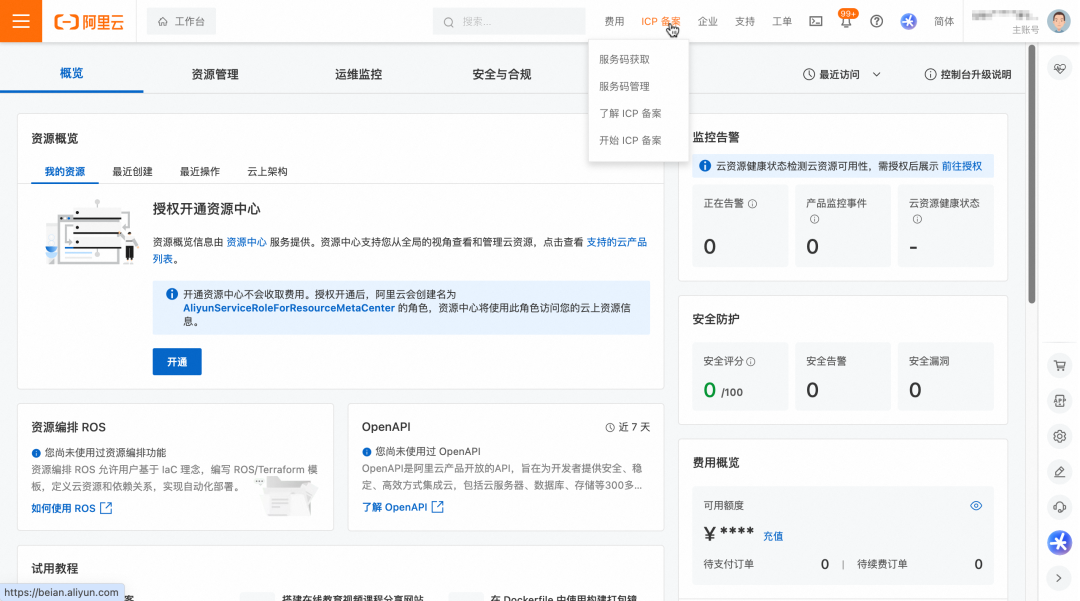Click the settings gear in right sidebar
1080x601 pixels.
(x=1059, y=436)
